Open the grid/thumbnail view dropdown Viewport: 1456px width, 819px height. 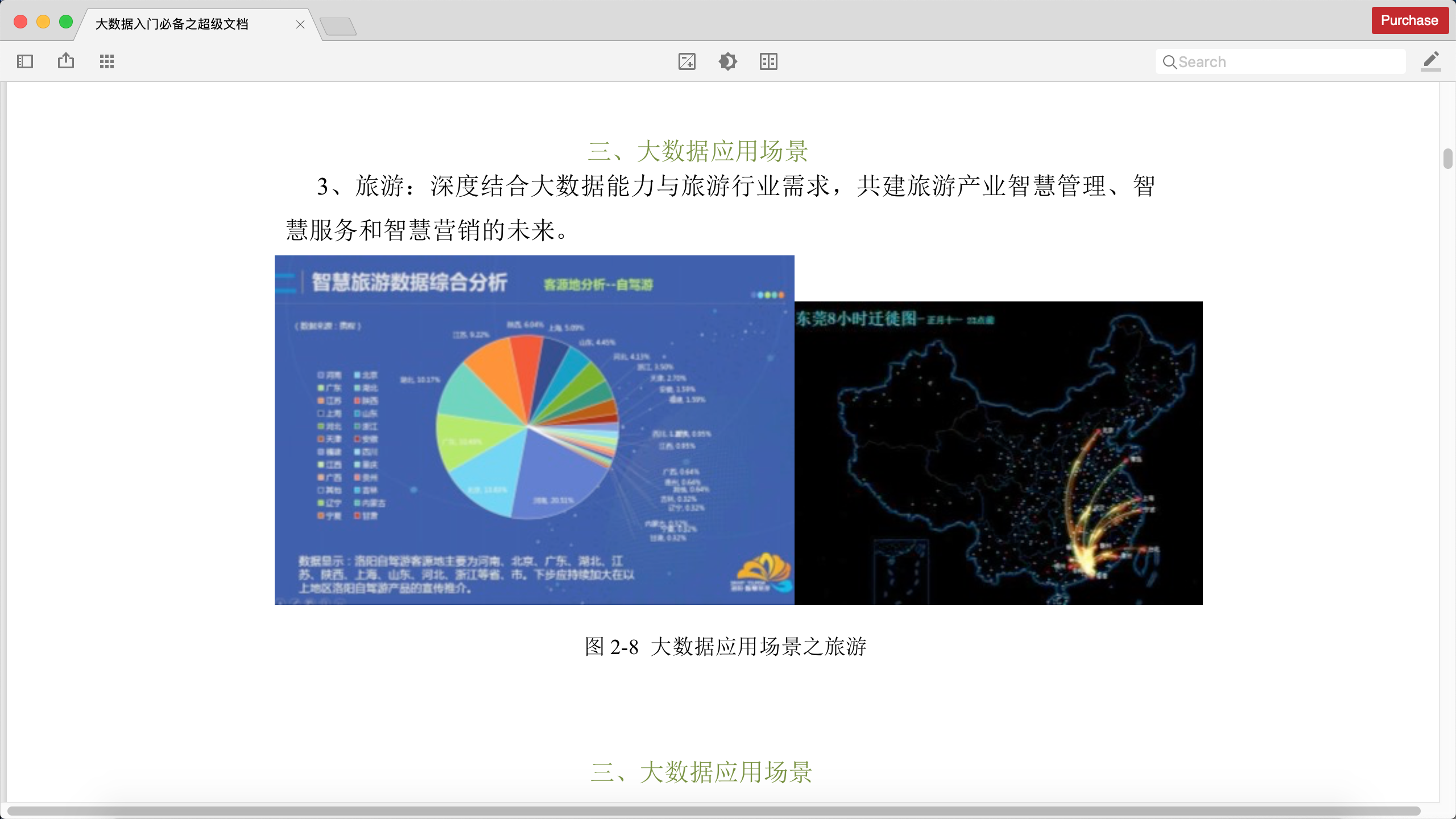click(106, 61)
